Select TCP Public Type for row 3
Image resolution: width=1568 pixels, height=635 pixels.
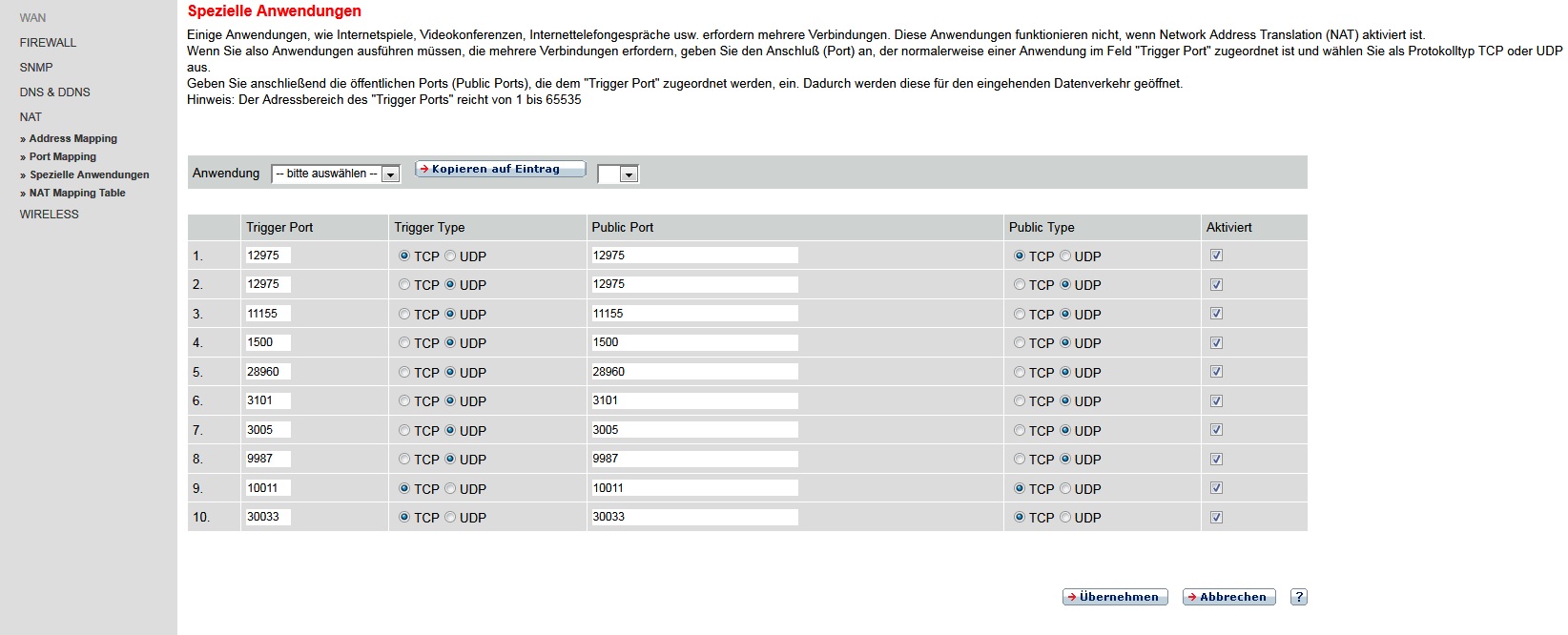tap(1020, 314)
